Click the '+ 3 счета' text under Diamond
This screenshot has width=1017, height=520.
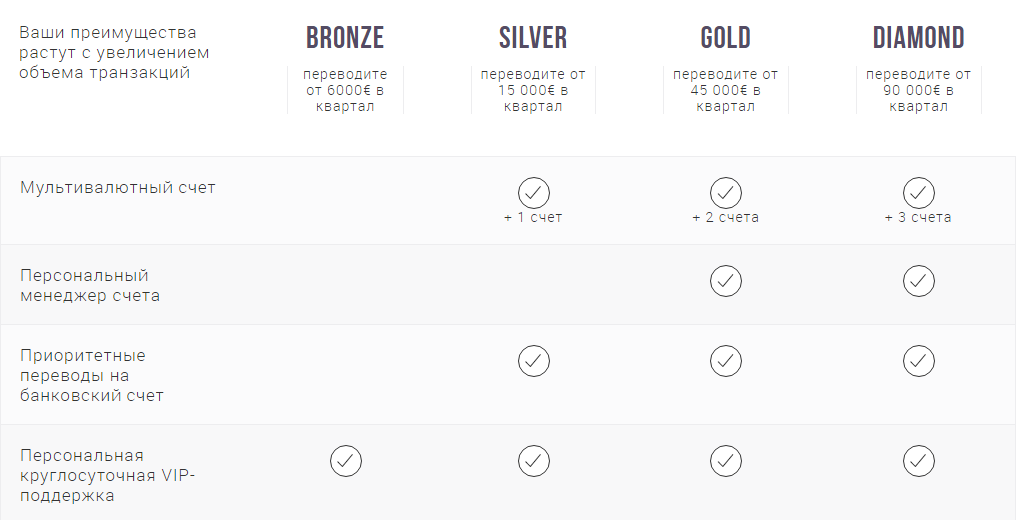coord(918,217)
